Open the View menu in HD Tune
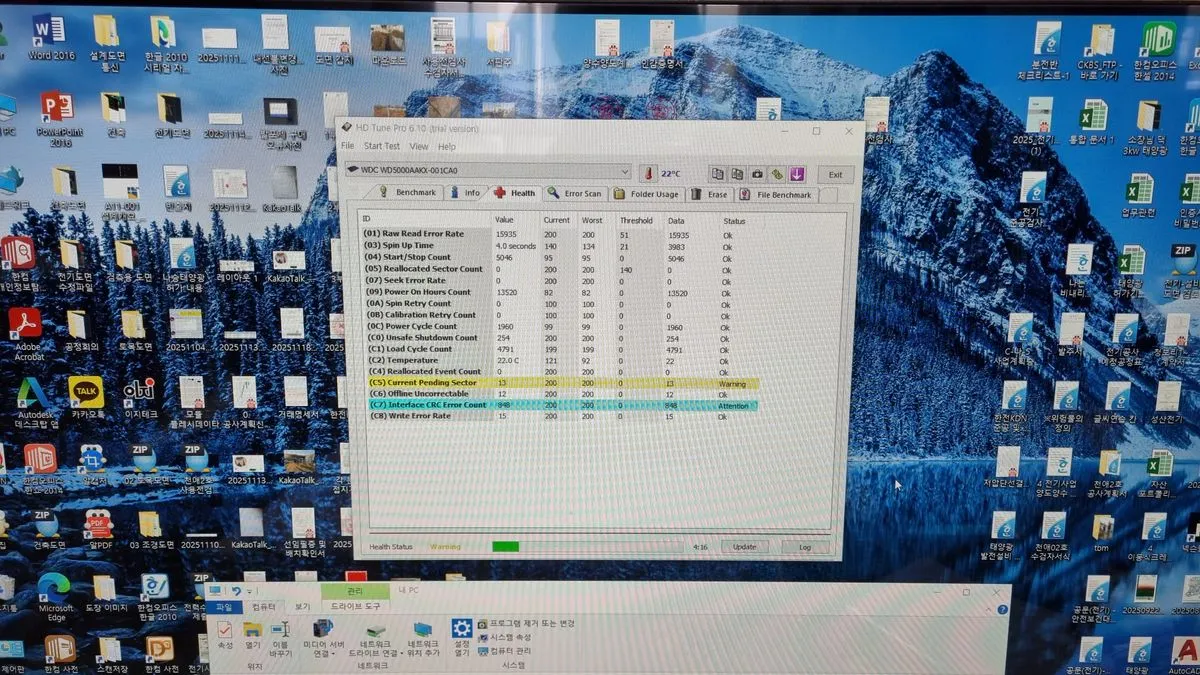Viewport: 1200px width, 675px height. click(419, 146)
